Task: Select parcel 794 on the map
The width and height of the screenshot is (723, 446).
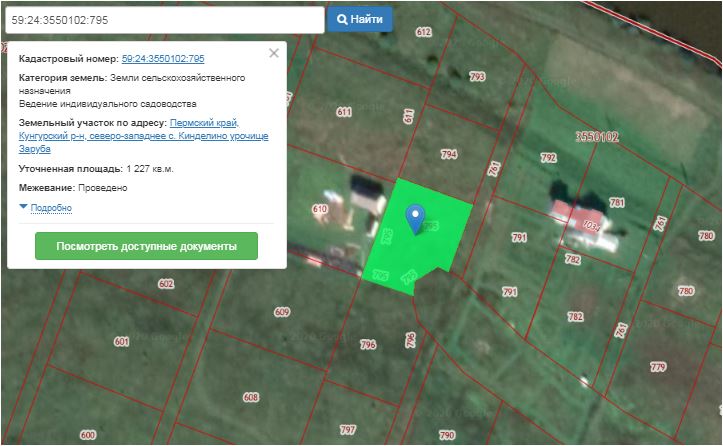Action: point(448,154)
